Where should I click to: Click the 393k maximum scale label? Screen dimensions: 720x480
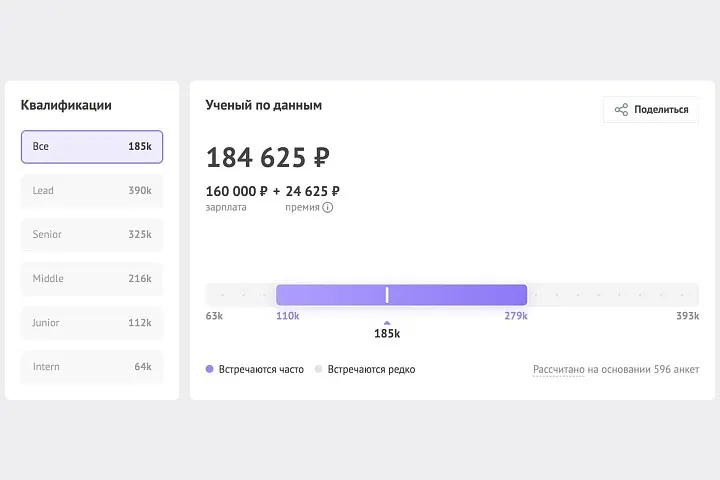687,316
